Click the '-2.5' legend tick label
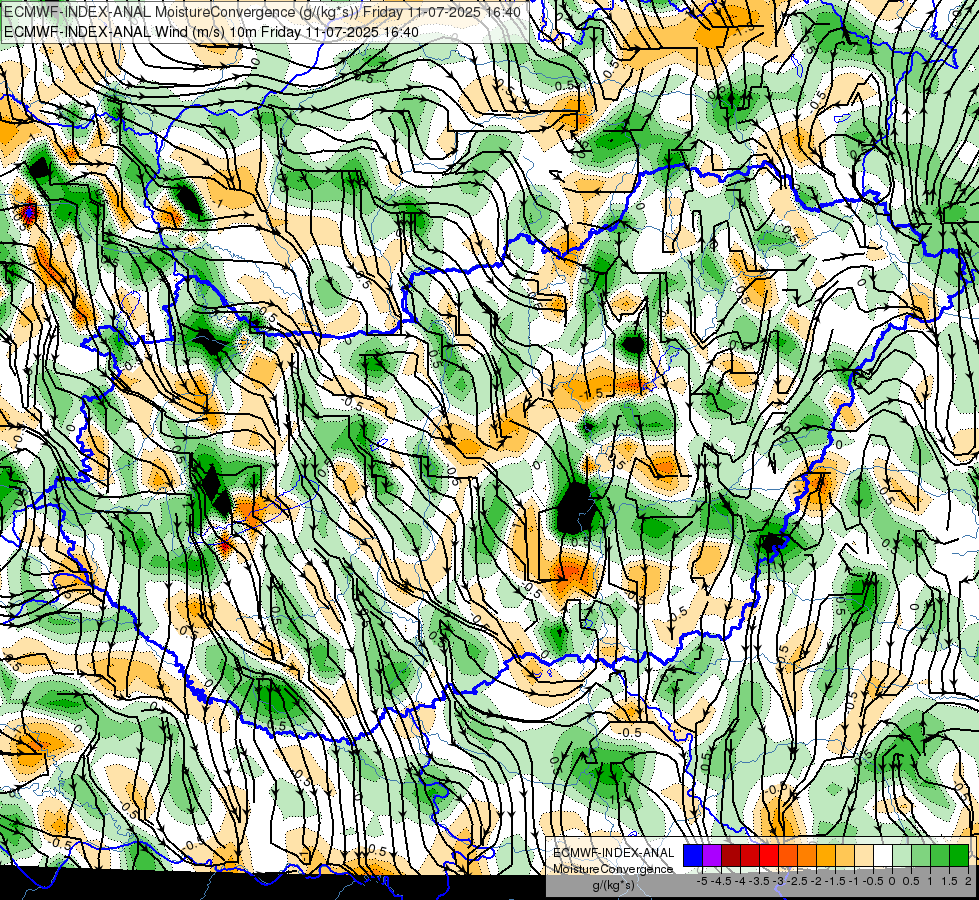The height and width of the screenshot is (900, 979). pyautogui.click(x=797, y=881)
